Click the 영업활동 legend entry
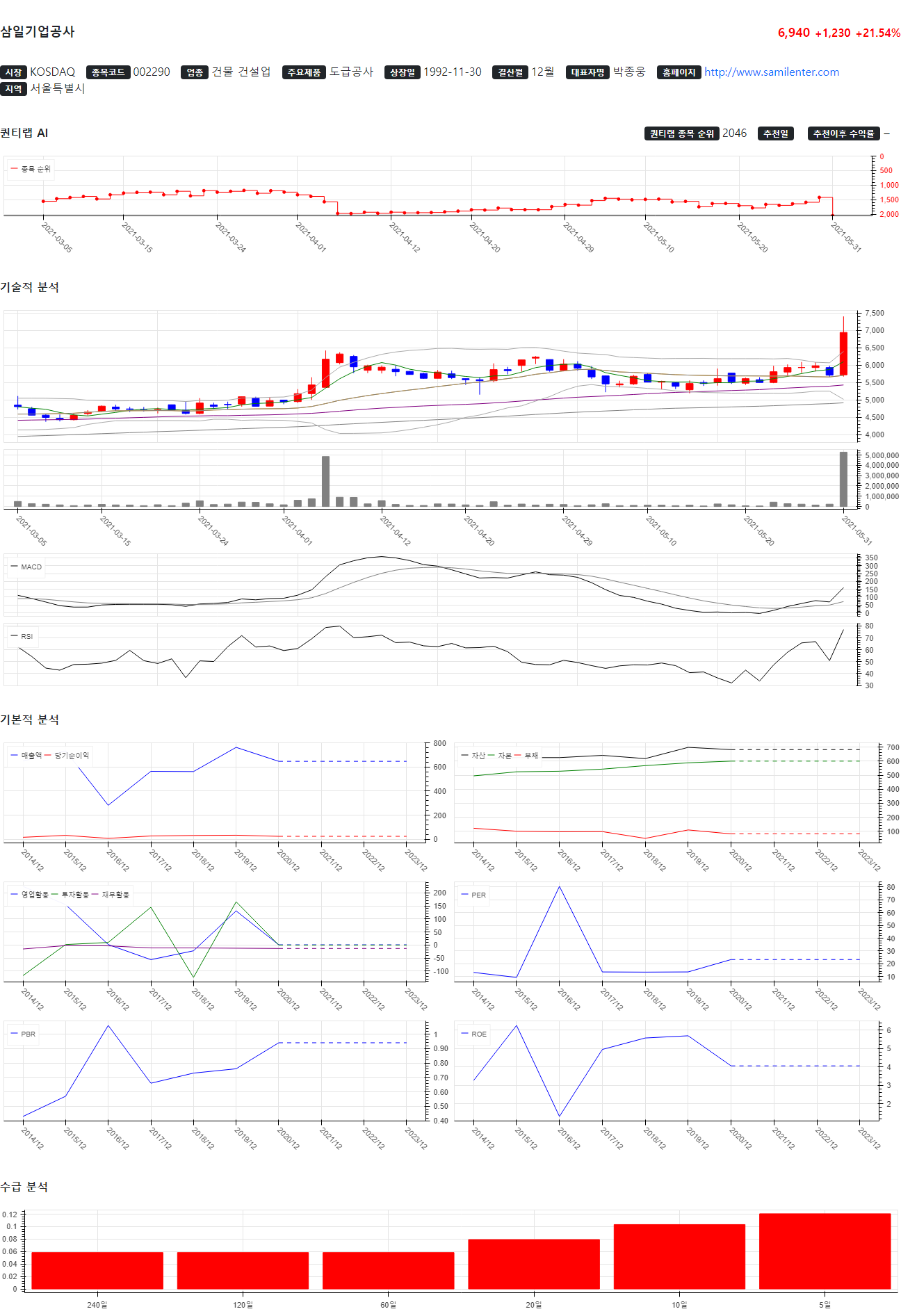Image resolution: width=901 pixels, height=1316 pixels. (30, 895)
